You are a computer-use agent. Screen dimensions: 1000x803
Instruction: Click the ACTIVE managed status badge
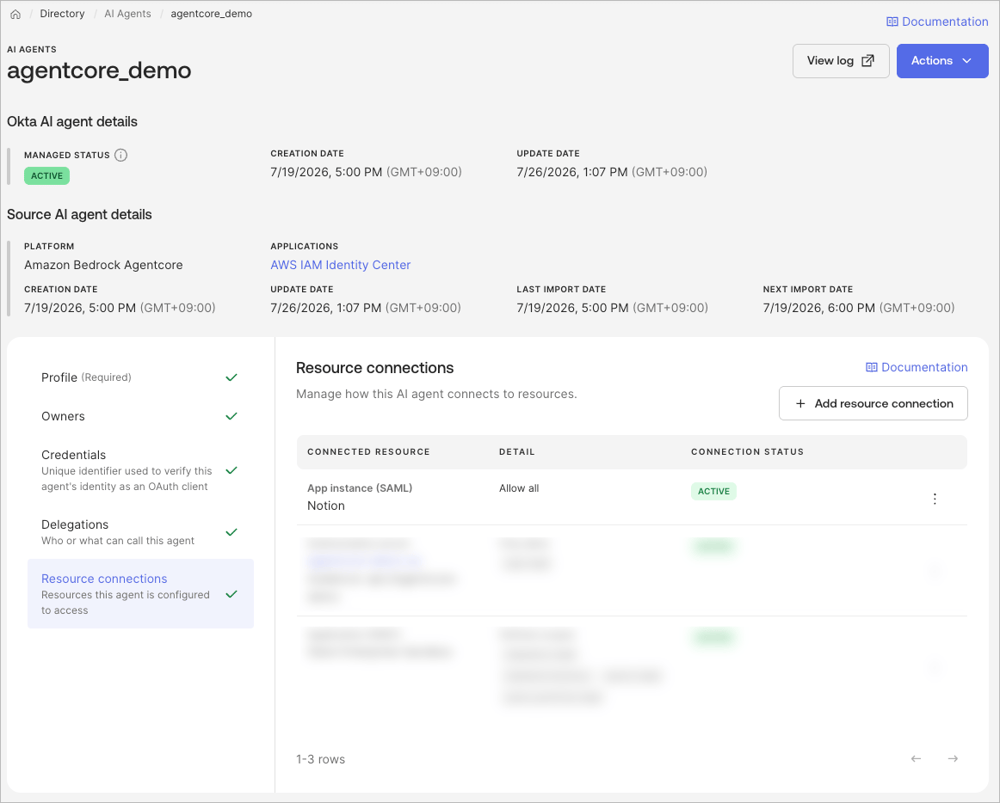pyautogui.click(x=47, y=176)
